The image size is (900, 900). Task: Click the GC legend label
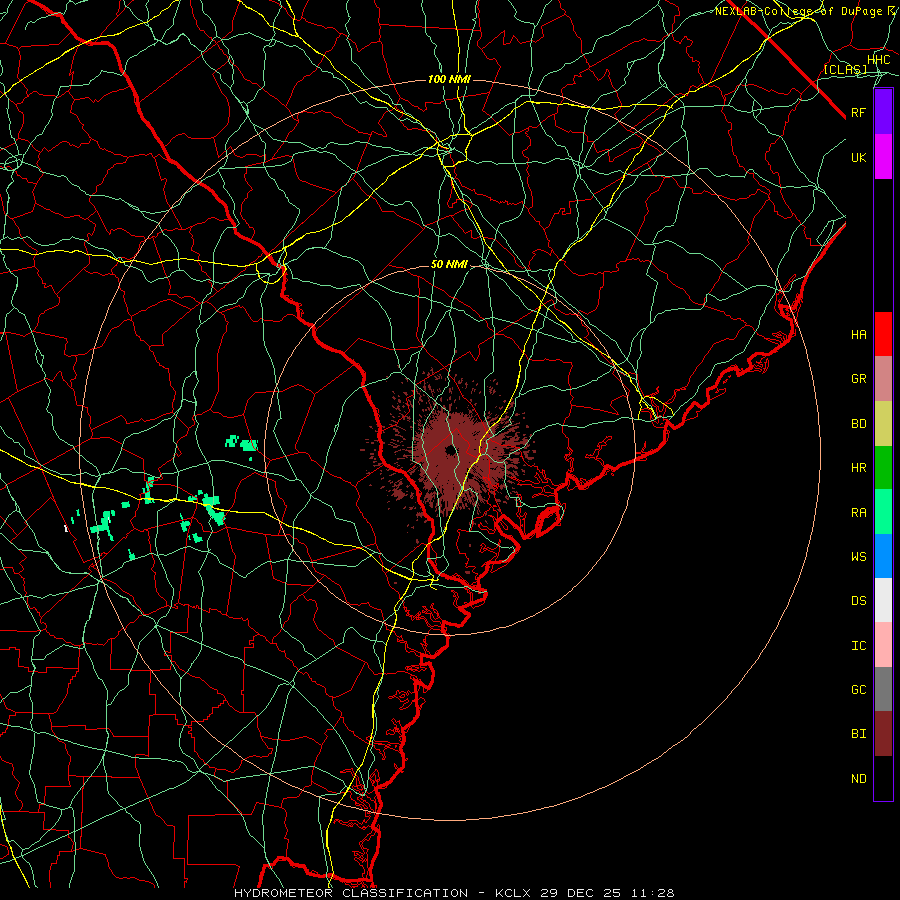coord(858,689)
